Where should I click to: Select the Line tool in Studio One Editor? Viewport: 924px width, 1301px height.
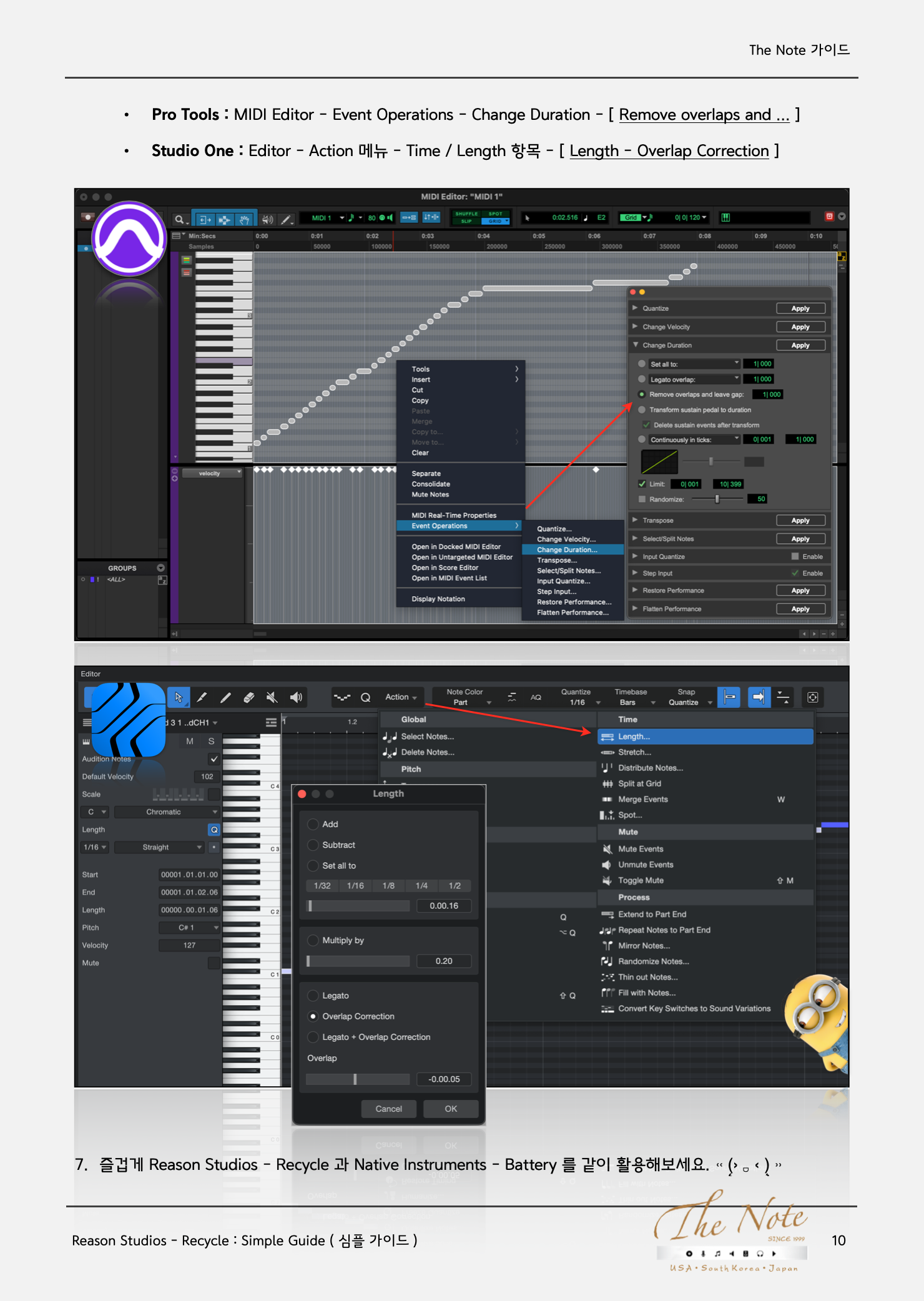226,697
